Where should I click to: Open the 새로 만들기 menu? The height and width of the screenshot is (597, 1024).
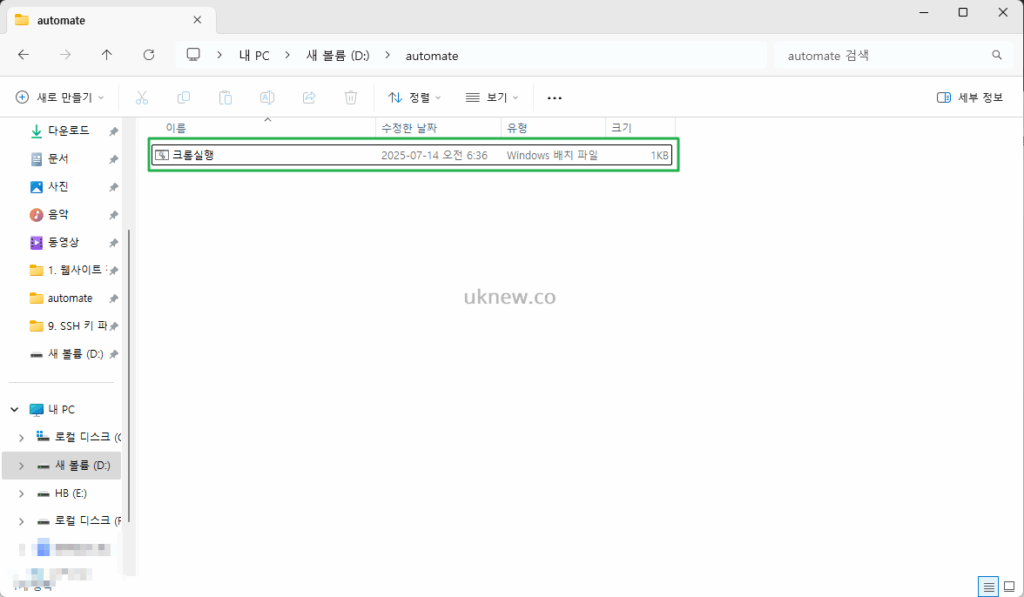pyautogui.click(x=55, y=97)
